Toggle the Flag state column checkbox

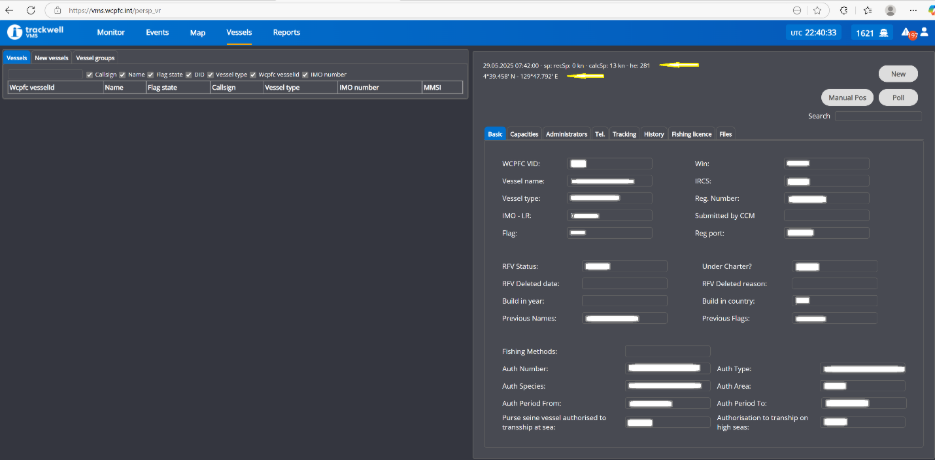point(150,75)
